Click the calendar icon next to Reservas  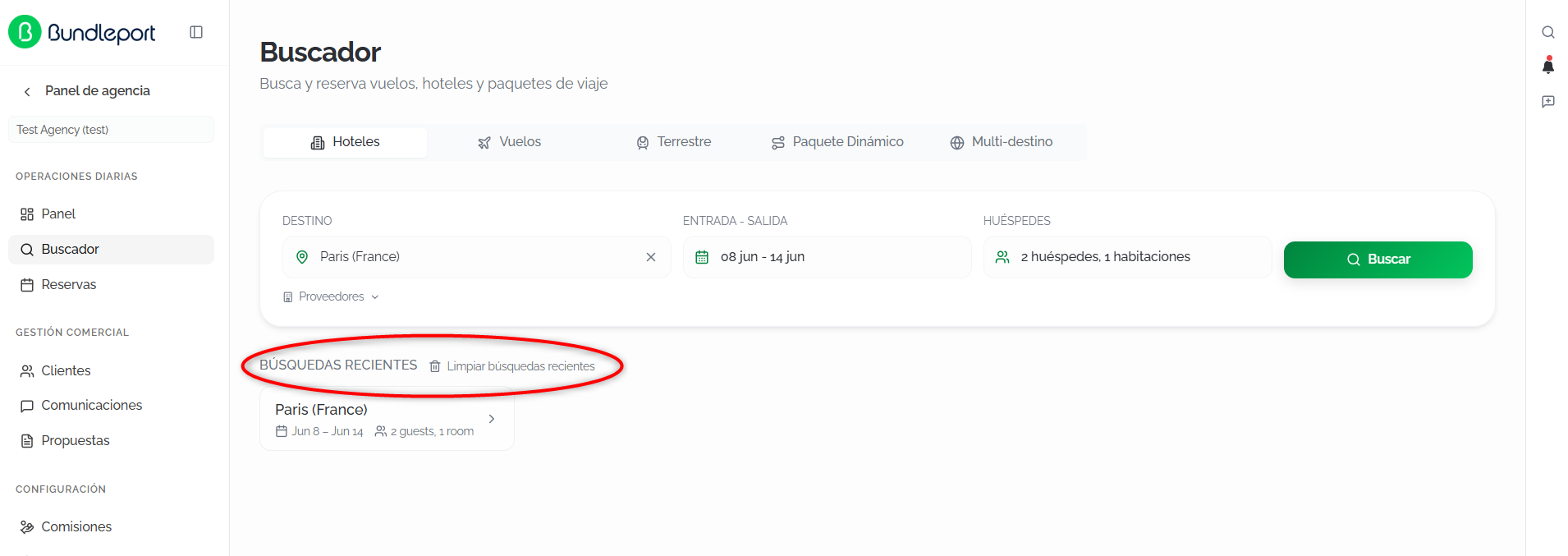(x=27, y=285)
